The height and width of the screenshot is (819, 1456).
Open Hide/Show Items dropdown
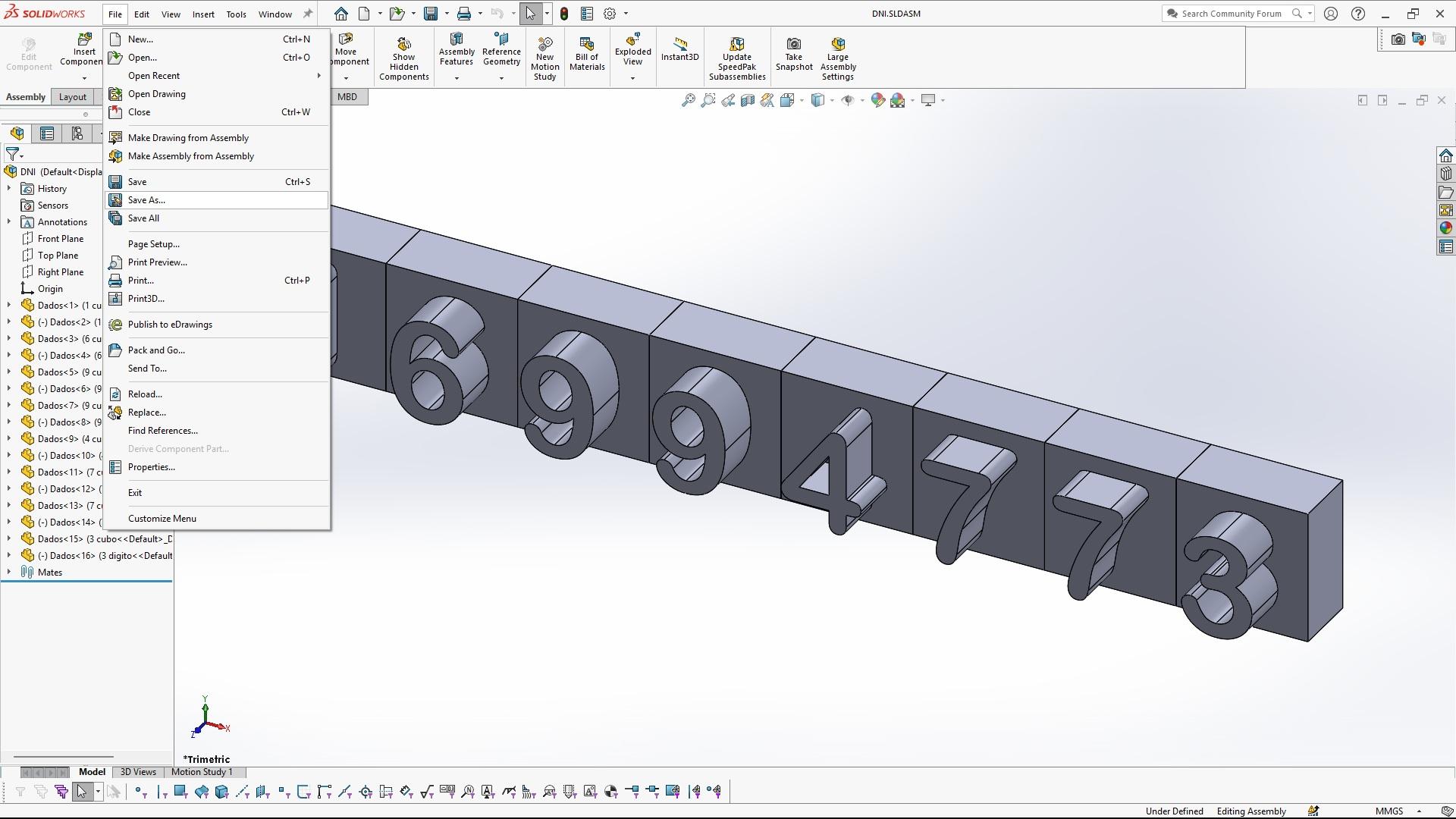(x=861, y=100)
